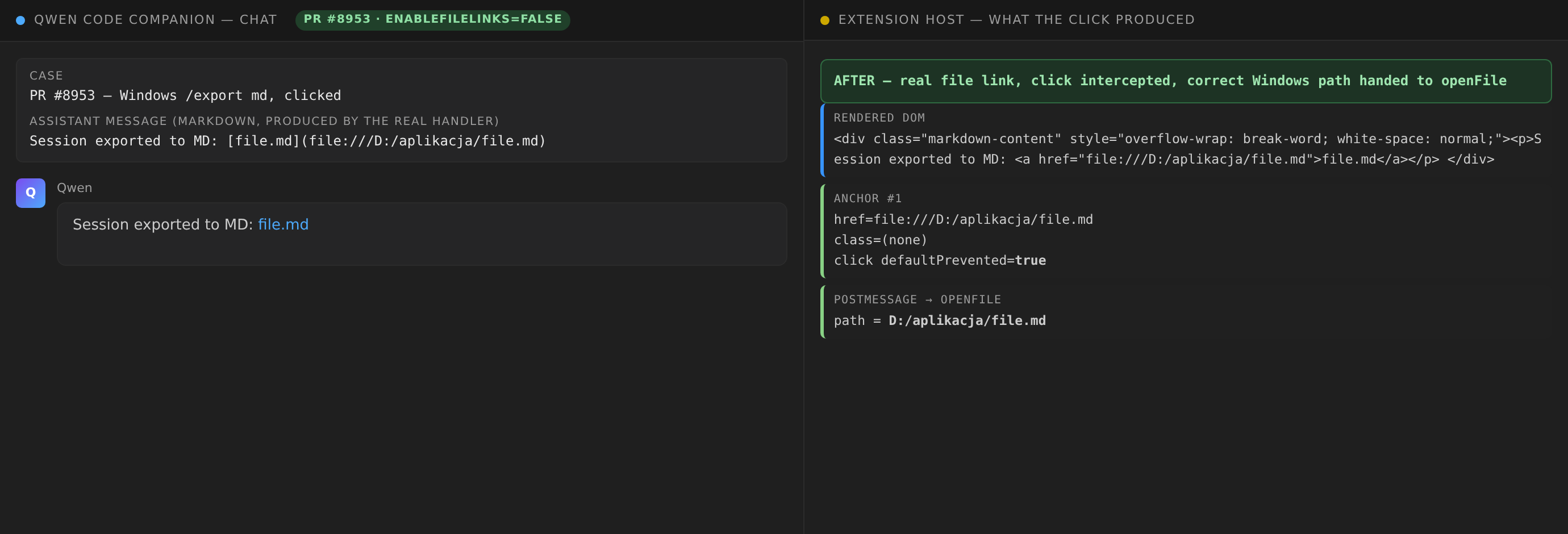Click the 'Qwen' sender name
This screenshot has width=1568, height=534.
coord(74,187)
